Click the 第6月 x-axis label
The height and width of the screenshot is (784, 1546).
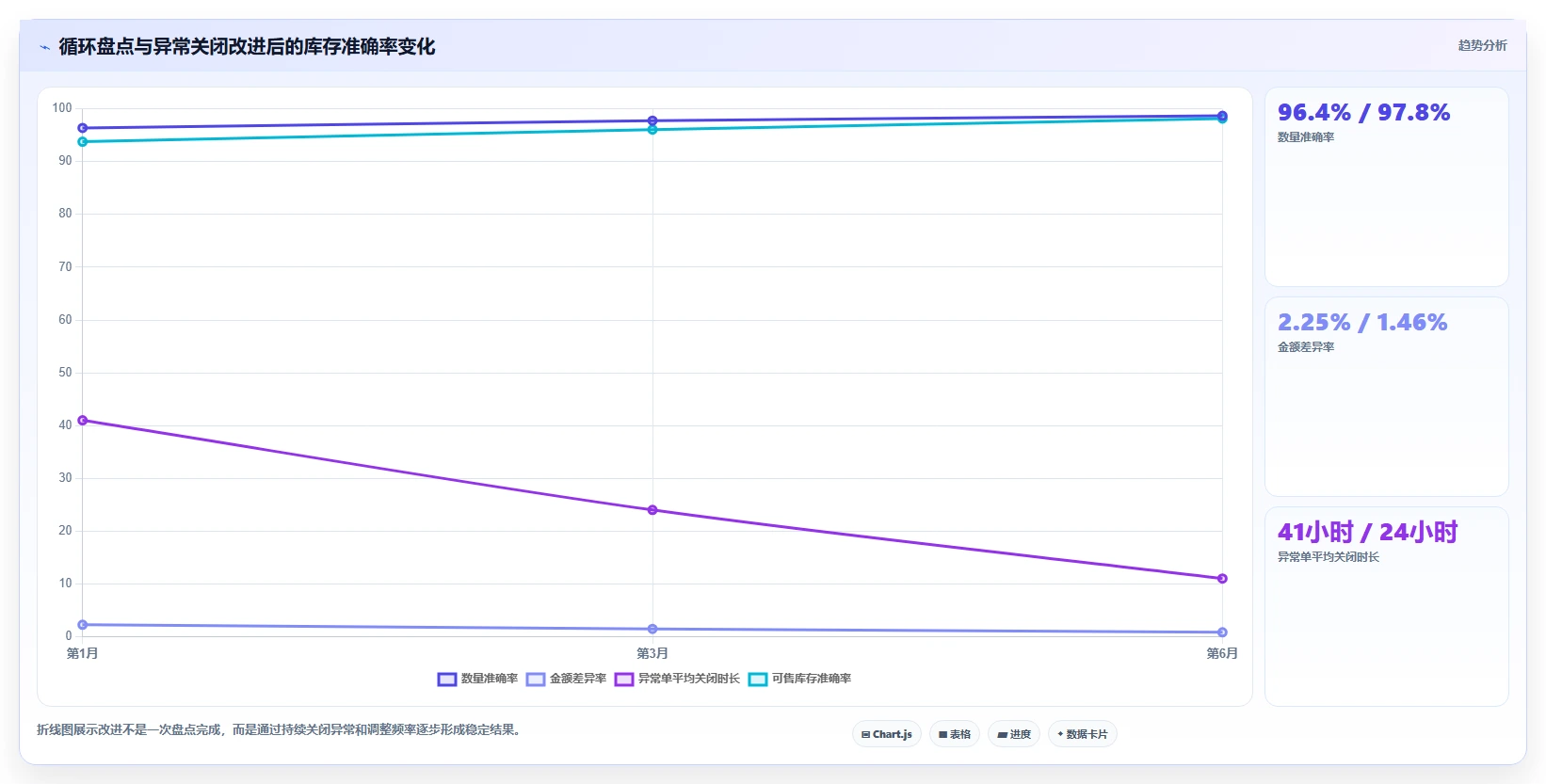click(1222, 653)
